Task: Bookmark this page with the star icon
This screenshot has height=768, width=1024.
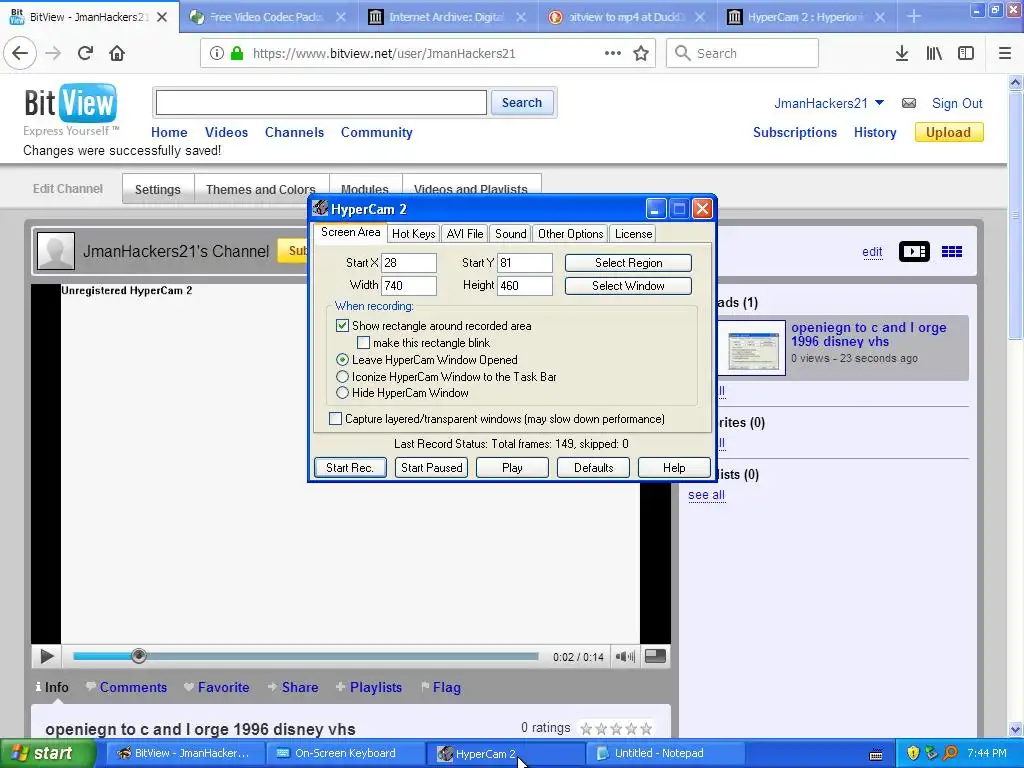Action: pos(641,53)
